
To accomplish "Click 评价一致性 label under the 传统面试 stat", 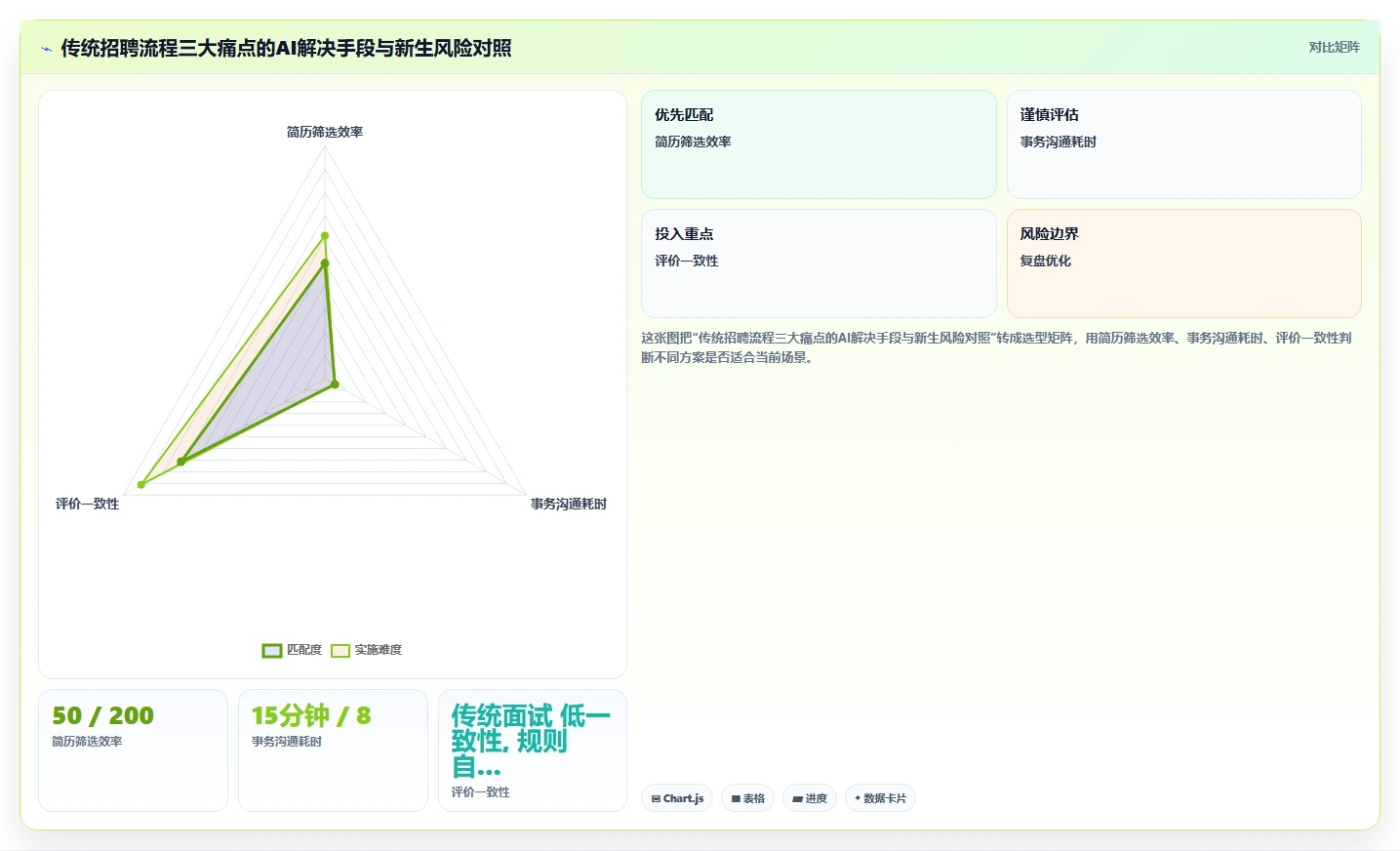I will pos(481,792).
